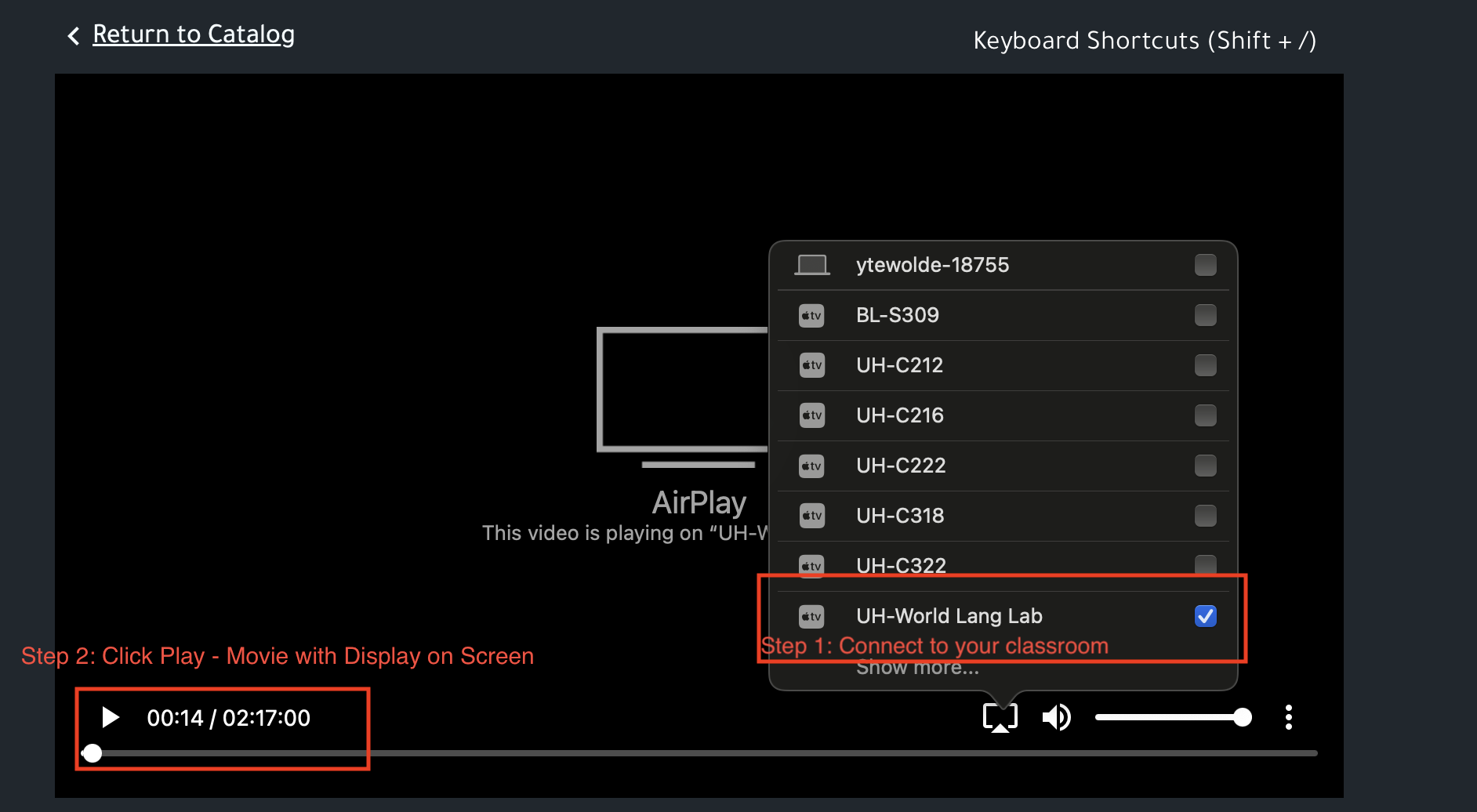Adjust the volume slider
Viewport: 1477px width, 812px height.
click(x=1174, y=717)
